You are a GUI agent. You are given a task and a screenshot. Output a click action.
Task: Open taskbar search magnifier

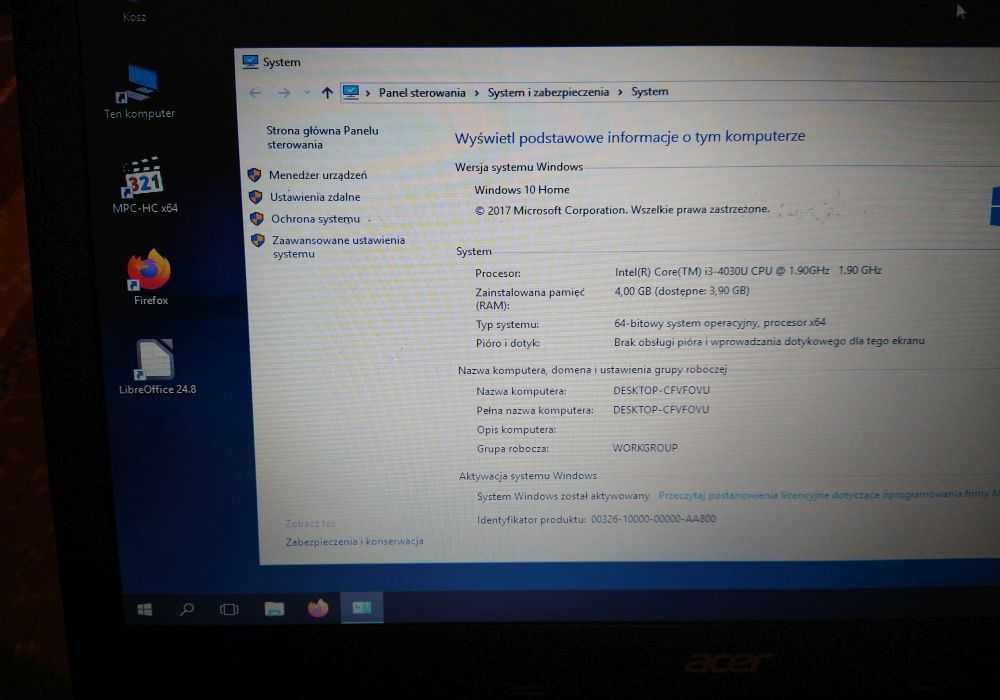187,609
